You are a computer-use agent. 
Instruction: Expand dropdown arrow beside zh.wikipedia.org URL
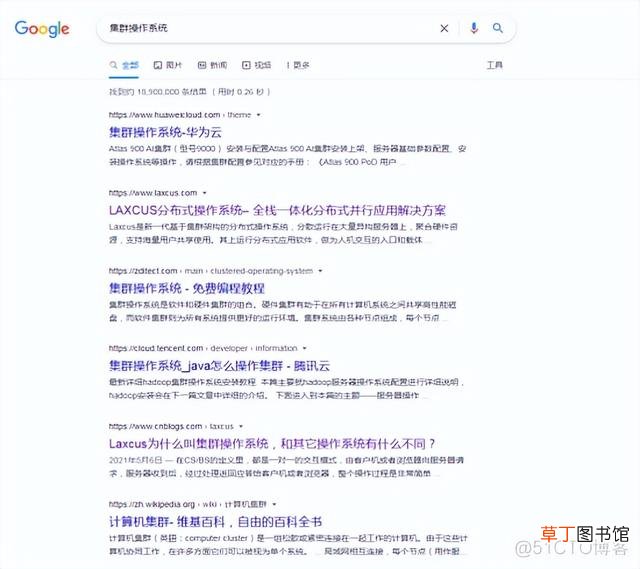pos(274,505)
